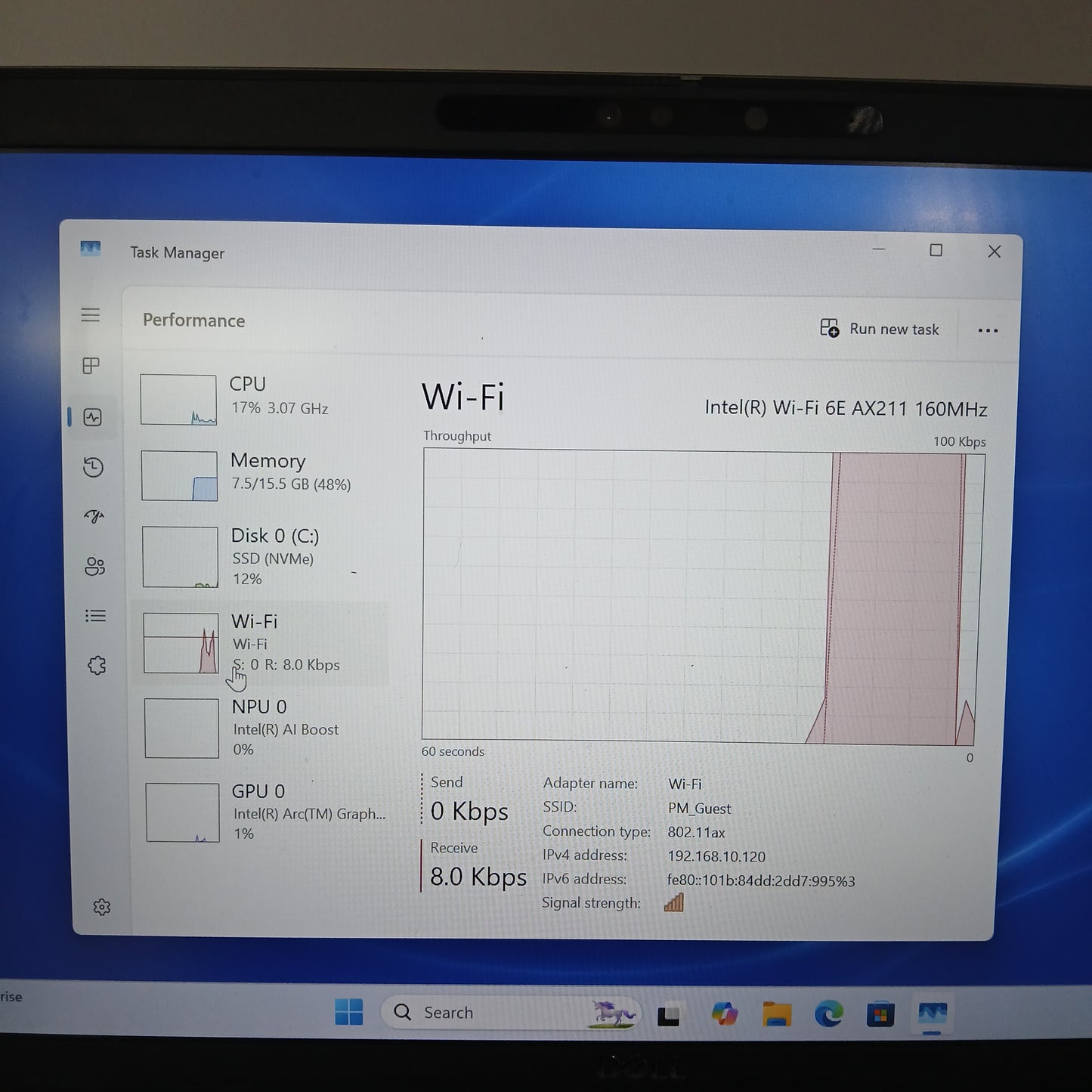The image size is (1092, 1092).
Task: Launch Microsoft Edge from the taskbar
Action: click(x=829, y=1014)
